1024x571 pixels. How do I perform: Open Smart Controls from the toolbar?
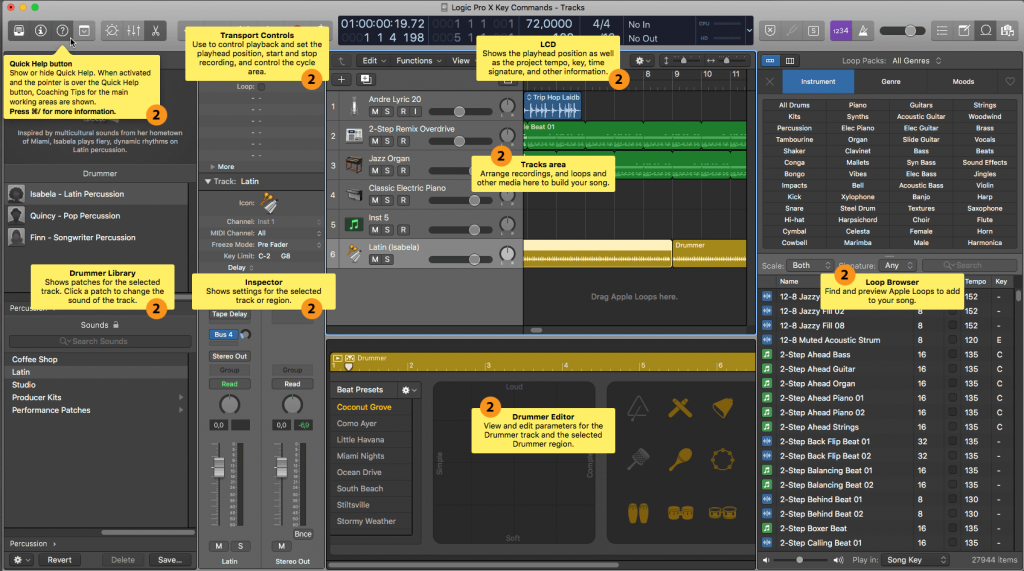pos(112,31)
